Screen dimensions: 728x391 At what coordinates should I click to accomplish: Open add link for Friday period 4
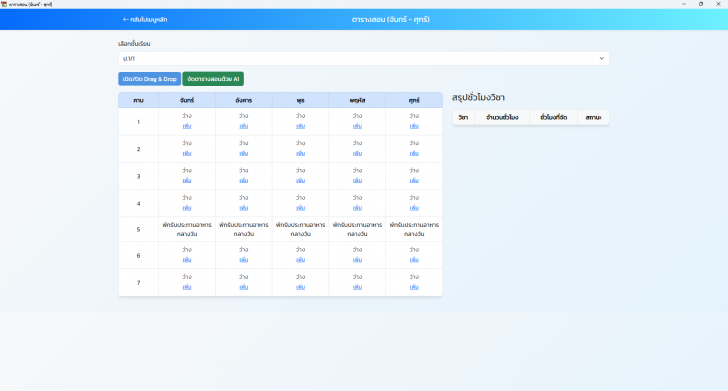coord(414,208)
